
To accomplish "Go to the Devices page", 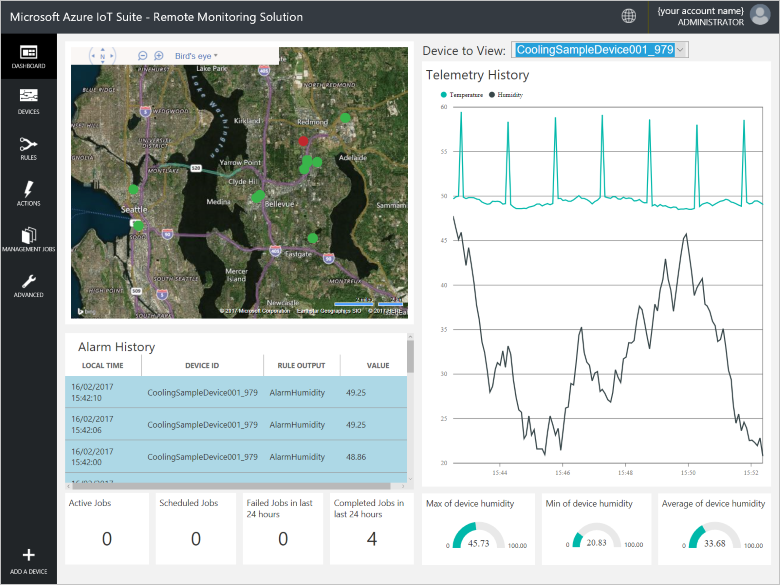I will point(28,99).
